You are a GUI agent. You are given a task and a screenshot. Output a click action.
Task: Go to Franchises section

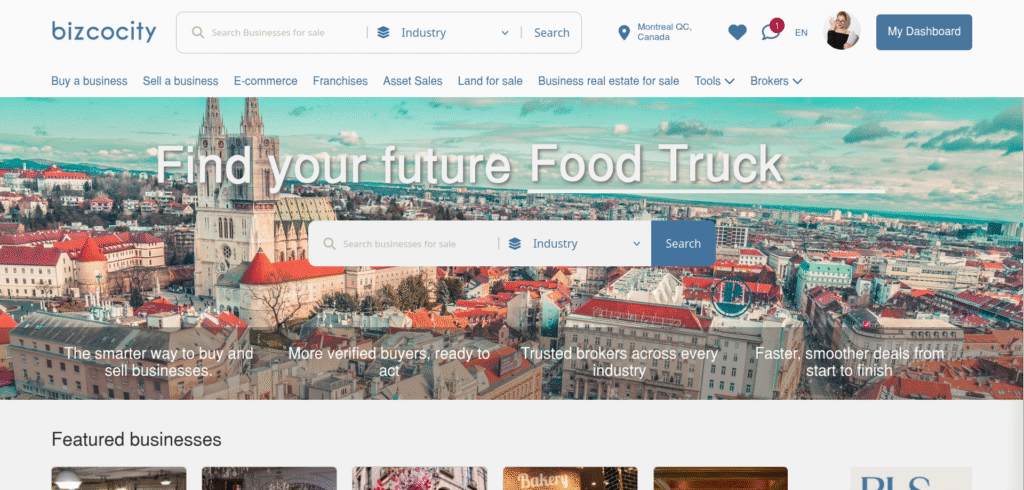pyautogui.click(x=340, y=81)
